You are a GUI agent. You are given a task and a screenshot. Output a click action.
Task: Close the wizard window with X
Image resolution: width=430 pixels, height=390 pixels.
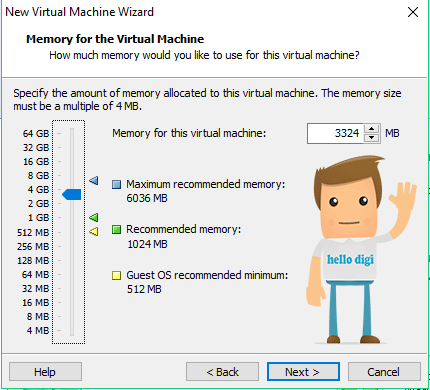[413, 12]
